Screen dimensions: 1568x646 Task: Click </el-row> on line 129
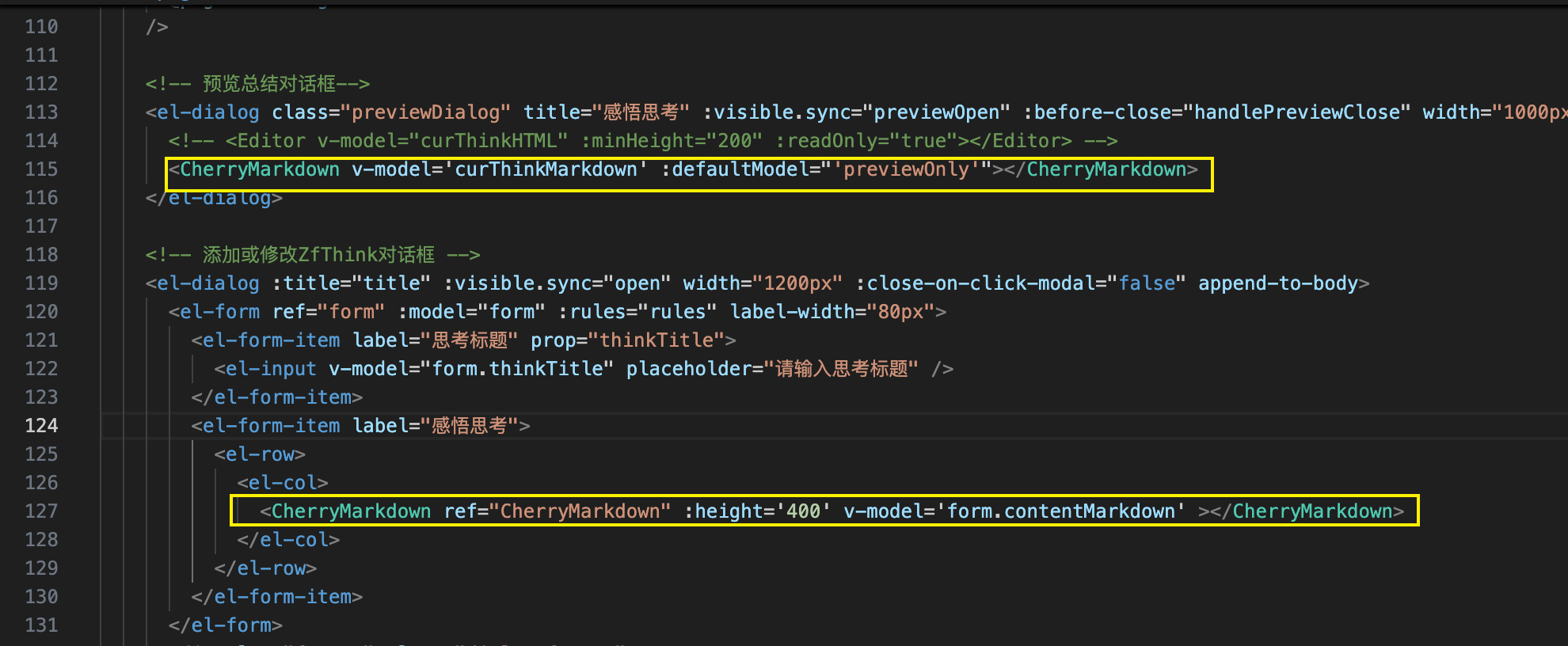(x=265, y=568)
